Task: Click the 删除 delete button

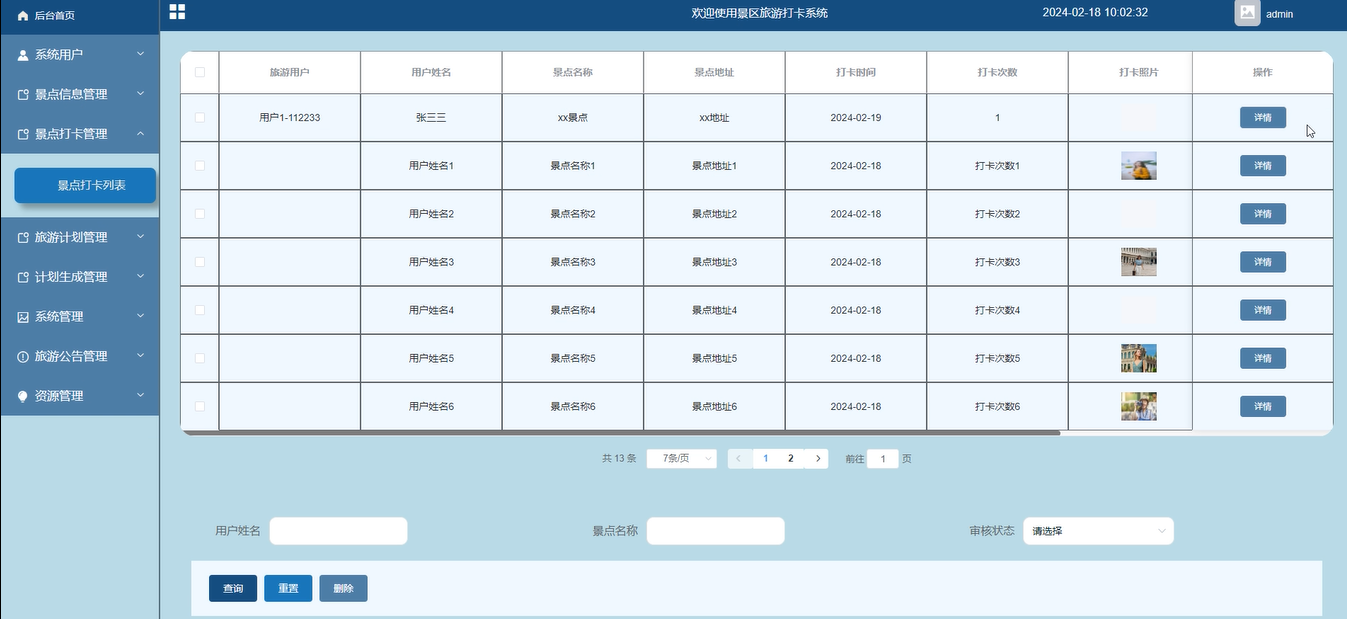Action: pos(343,589)
